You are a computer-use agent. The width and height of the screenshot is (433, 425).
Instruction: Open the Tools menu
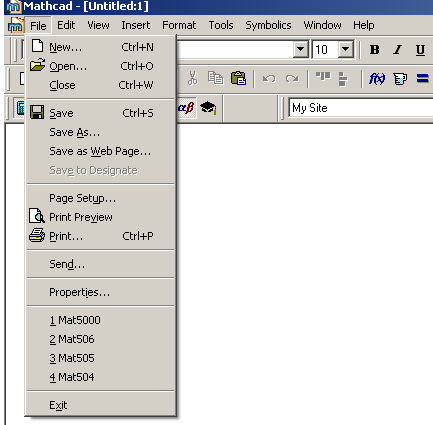point(221,25)
